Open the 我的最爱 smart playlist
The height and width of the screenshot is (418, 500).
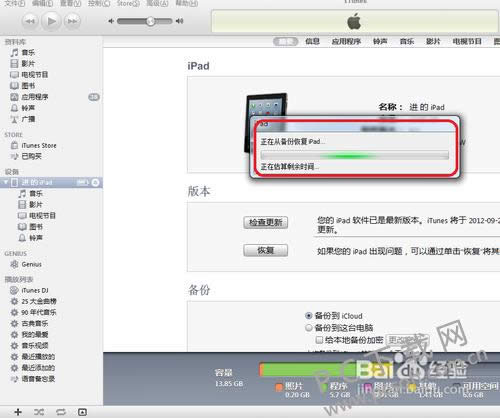pyautogui.click(x=35, y=335)
